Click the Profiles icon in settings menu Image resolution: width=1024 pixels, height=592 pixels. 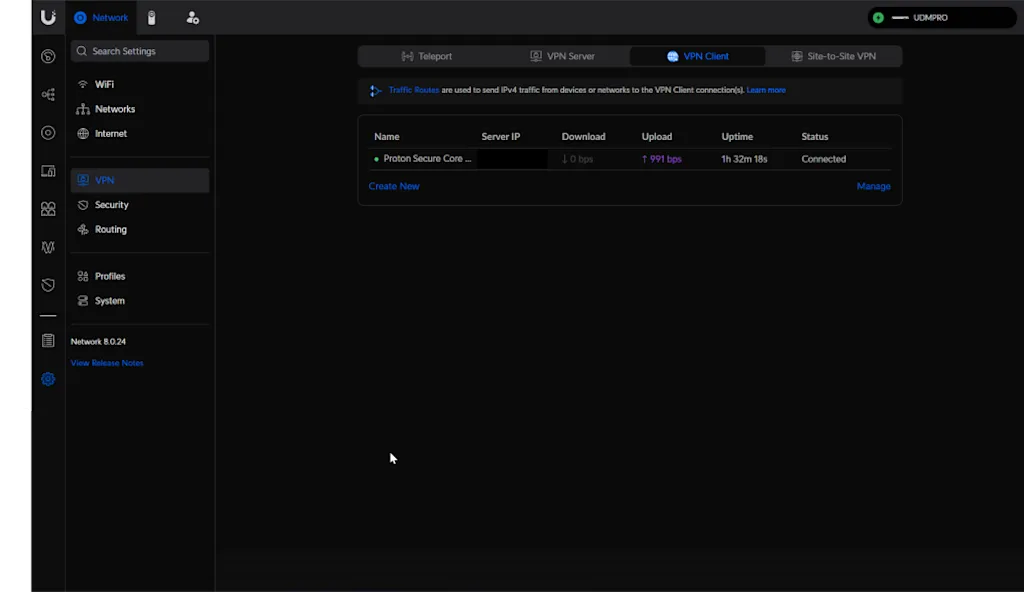pyautogui.click(x=82, y=276)
